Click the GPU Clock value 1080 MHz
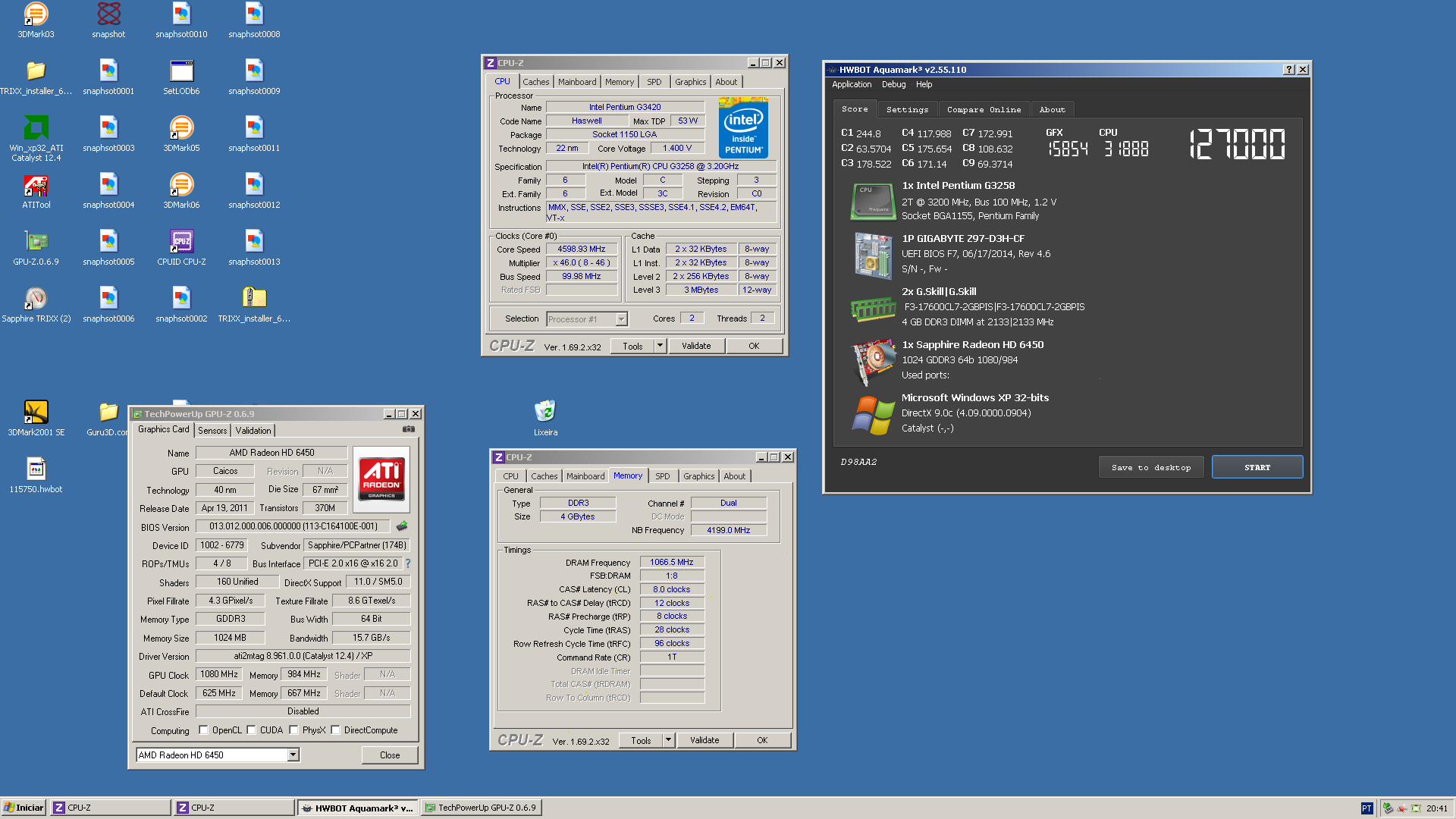The width and height of the screenshot is (1456, 819). (x=219, y=674)
